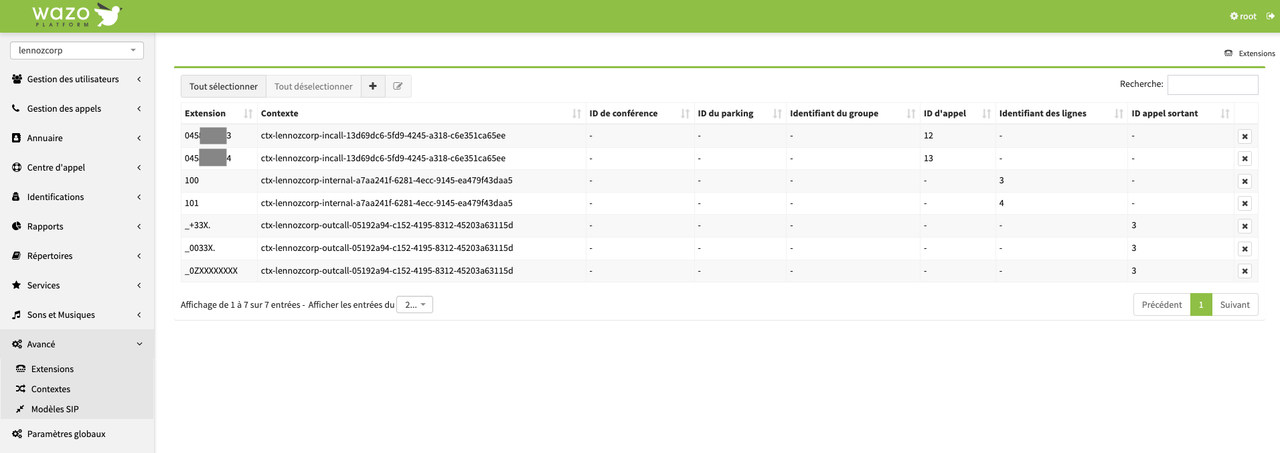Expand the Rapports chevron

[139, 226]
